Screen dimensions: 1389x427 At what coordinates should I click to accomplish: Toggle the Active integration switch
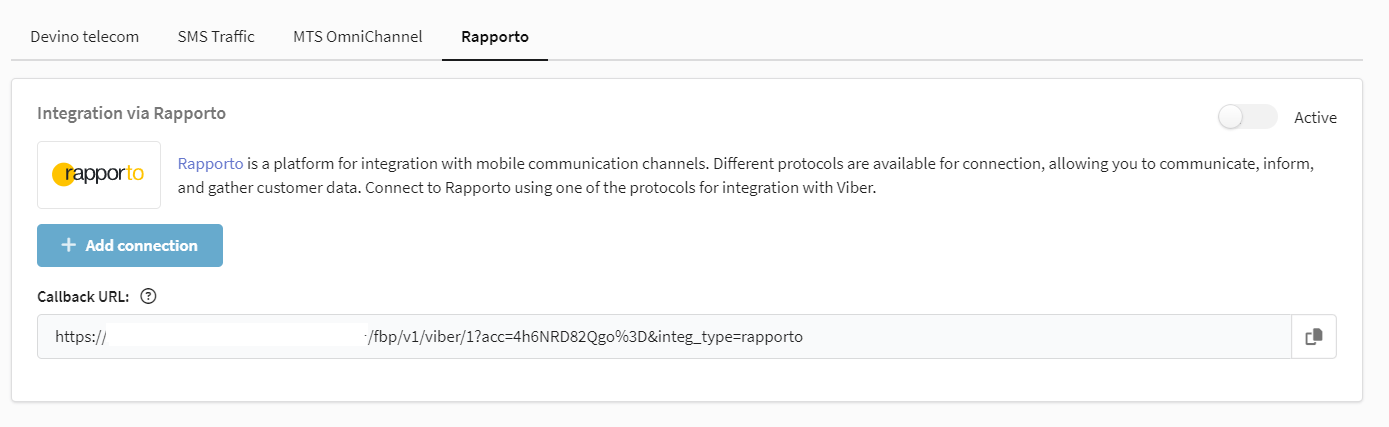[x=1247, y=117]
